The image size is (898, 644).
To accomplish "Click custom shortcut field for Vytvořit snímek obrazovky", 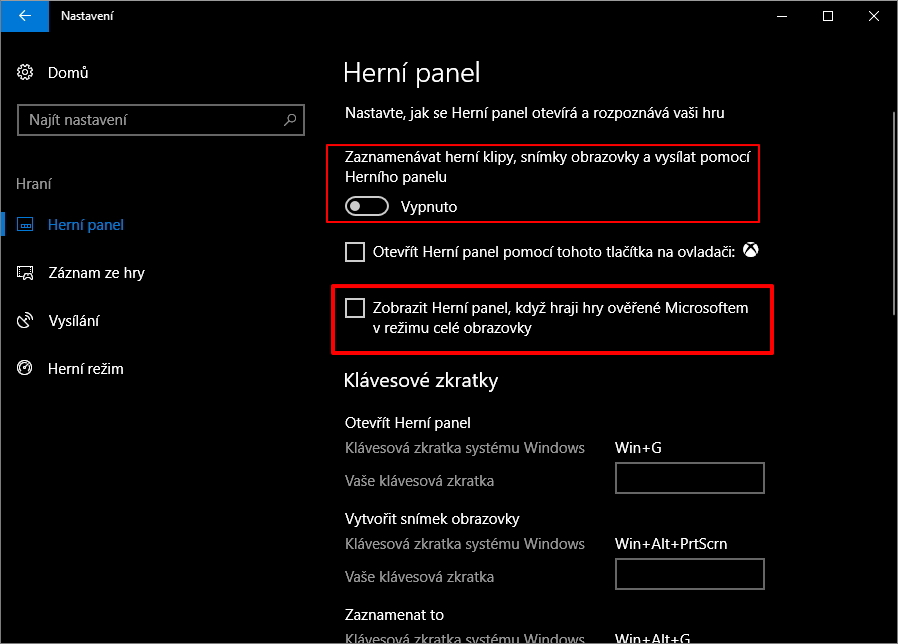I will coord(689,574).
